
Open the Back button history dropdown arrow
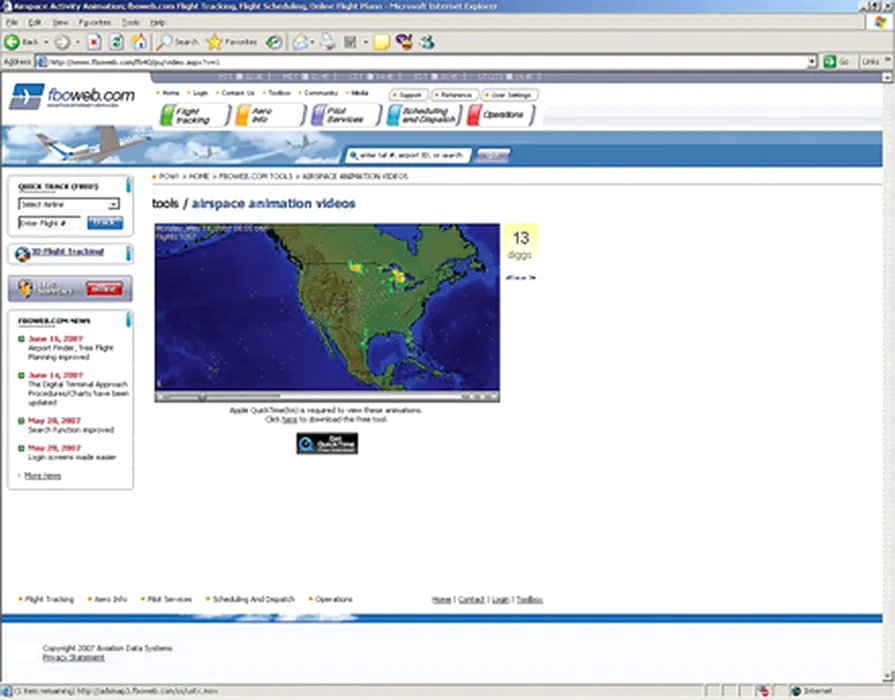46,42
